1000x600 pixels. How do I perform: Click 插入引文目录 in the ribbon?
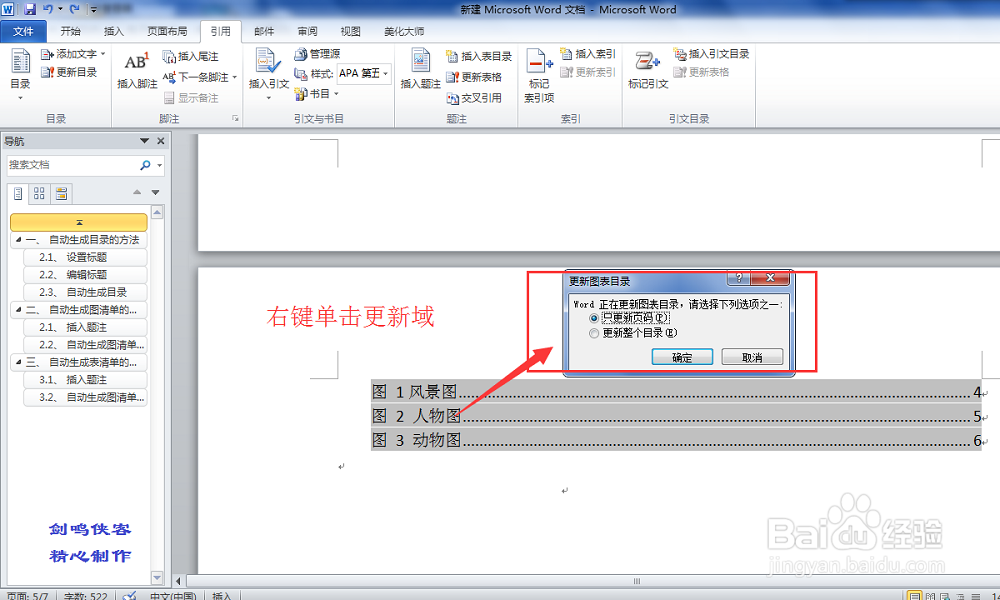711,54
